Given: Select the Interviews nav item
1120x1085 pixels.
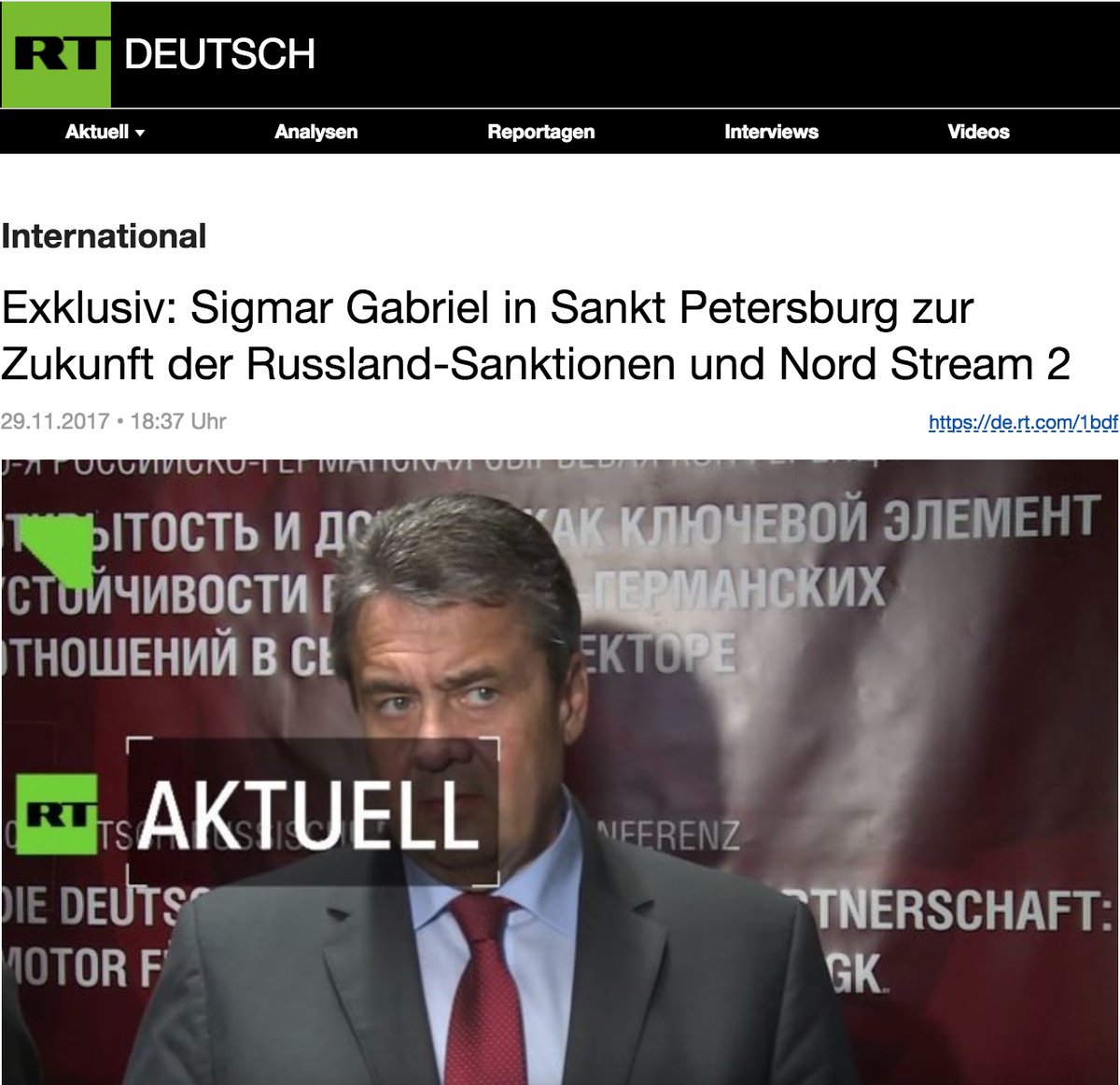Looking at the screenshot, I should click(771, 132).
